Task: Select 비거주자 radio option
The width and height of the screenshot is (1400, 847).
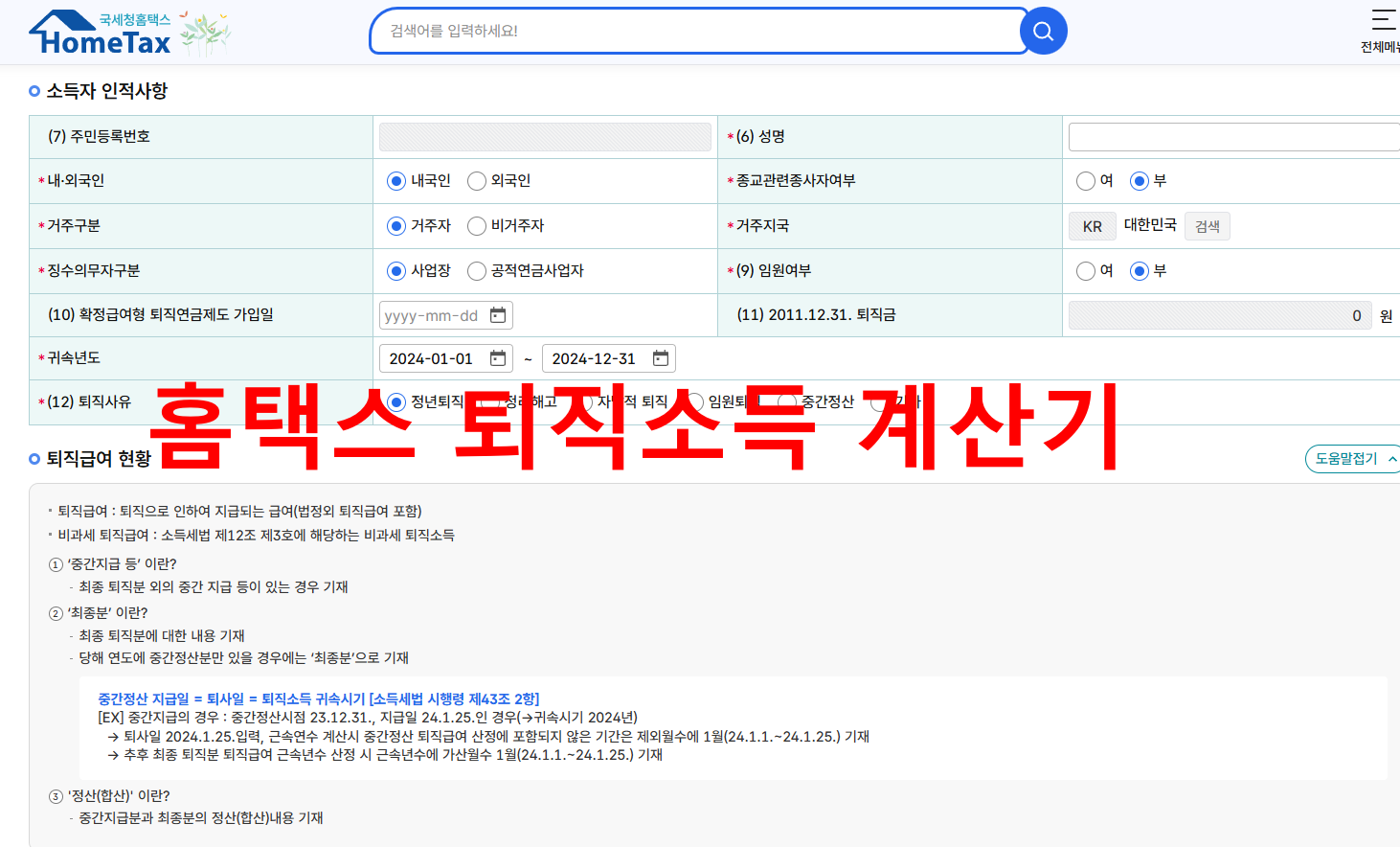Action: 477,226
